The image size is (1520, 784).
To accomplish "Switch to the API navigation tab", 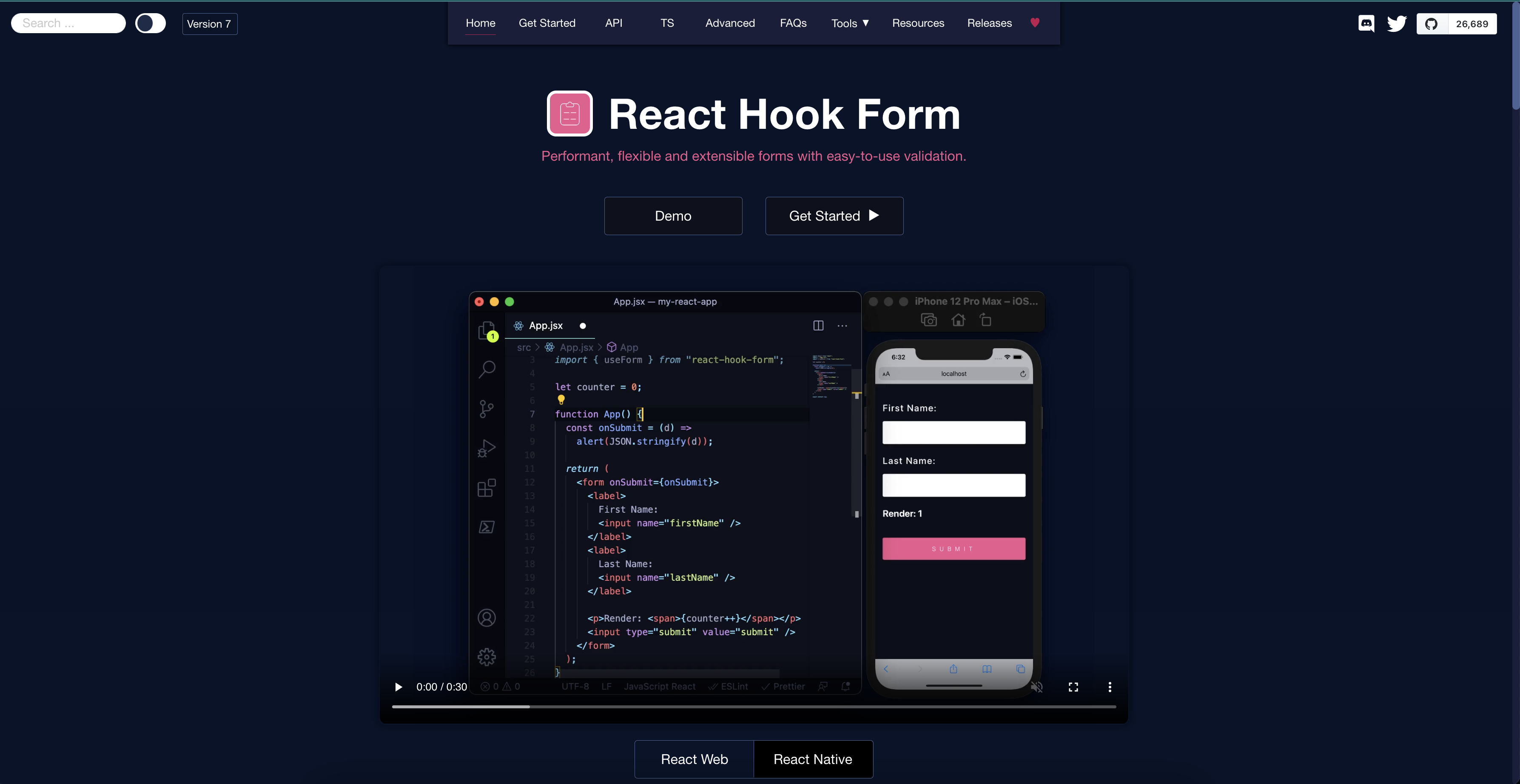I will (614, 23).
